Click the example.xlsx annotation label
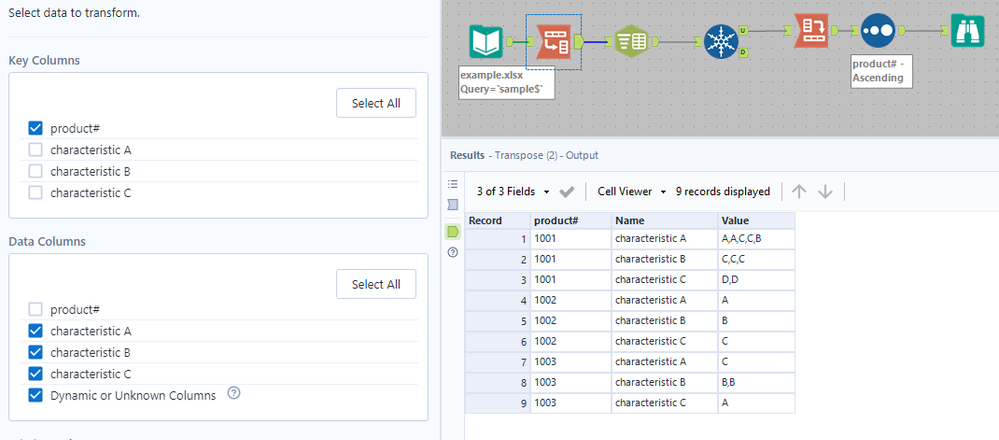This screenshot has width=999, height=440. click(x=507, y=83)
